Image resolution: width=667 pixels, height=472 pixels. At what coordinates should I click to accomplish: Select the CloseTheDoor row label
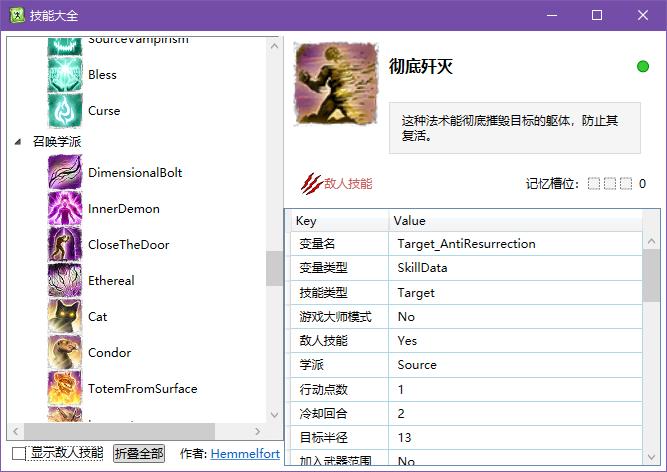tap(128, 245)
